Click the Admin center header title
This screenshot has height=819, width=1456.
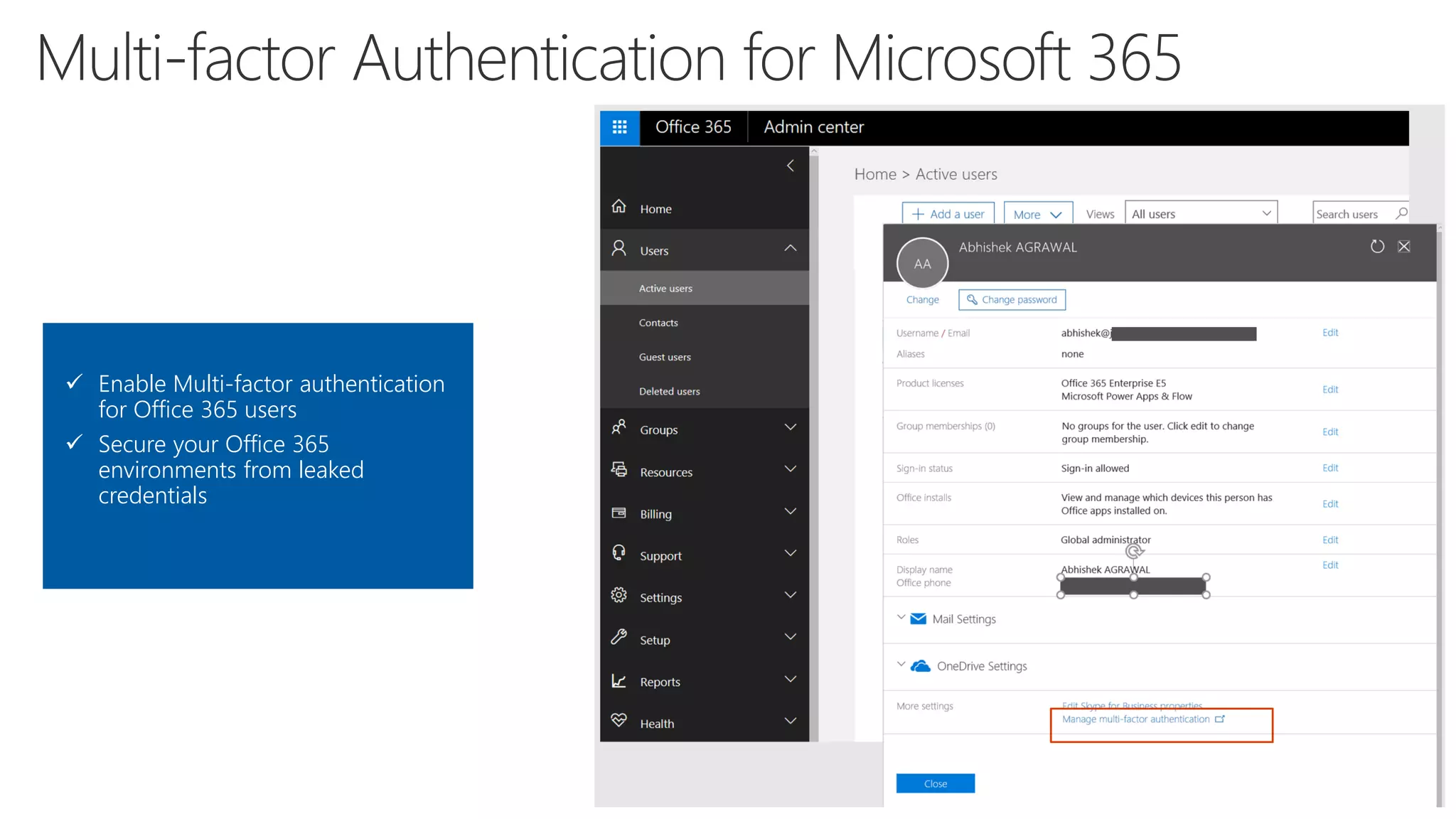813,127
